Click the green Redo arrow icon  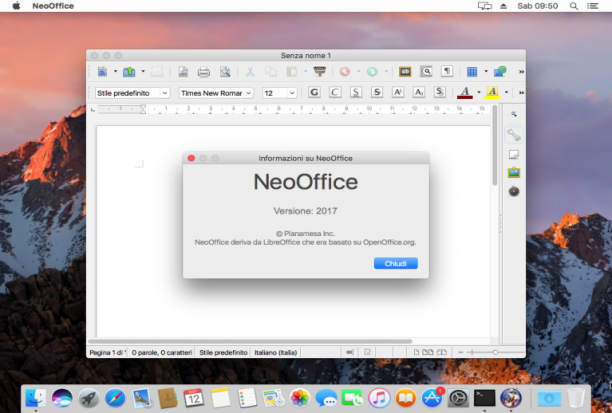pos(372,71)
